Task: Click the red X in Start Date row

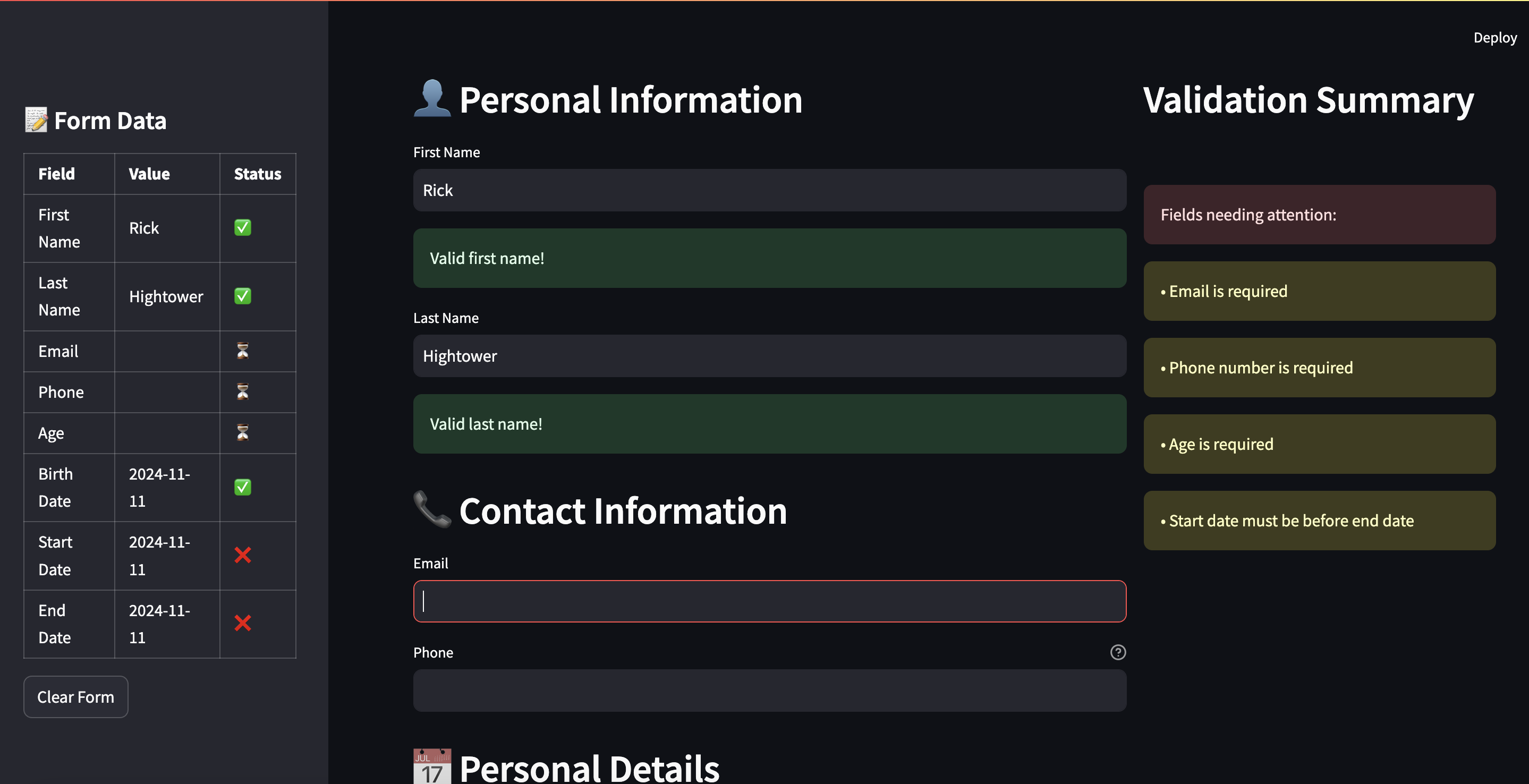Action: click(x=243, y=556)
